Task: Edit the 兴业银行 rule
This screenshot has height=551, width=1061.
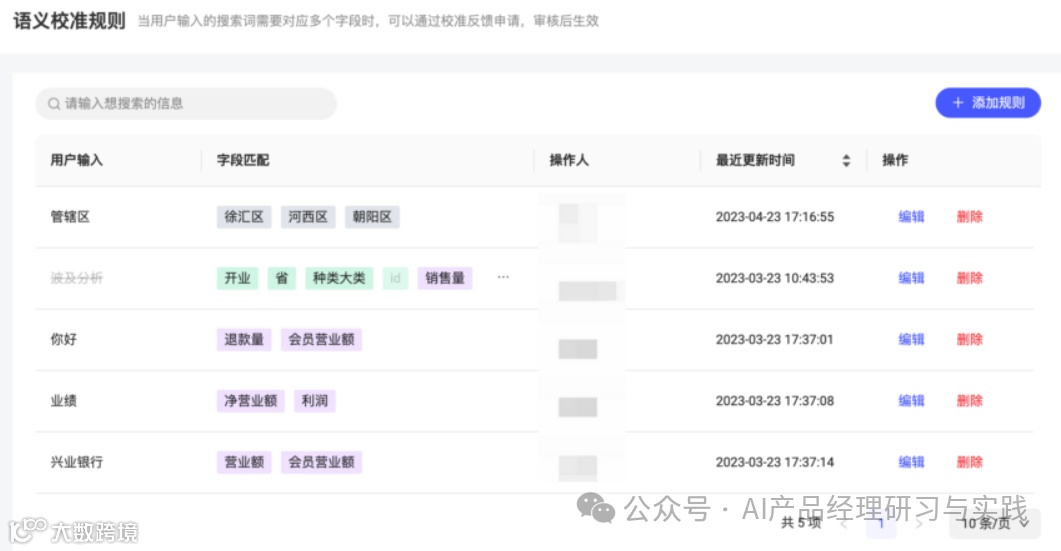Action: click(911, 462)
